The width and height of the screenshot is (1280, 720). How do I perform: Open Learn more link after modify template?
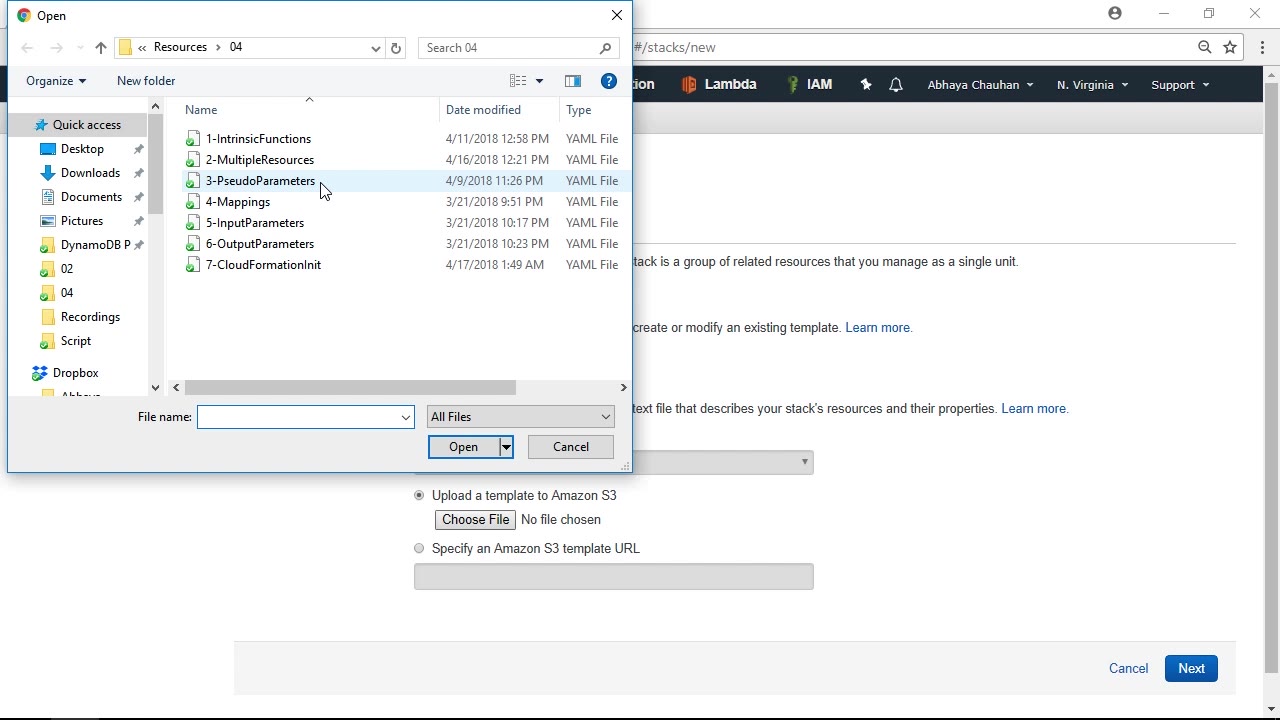879,328
